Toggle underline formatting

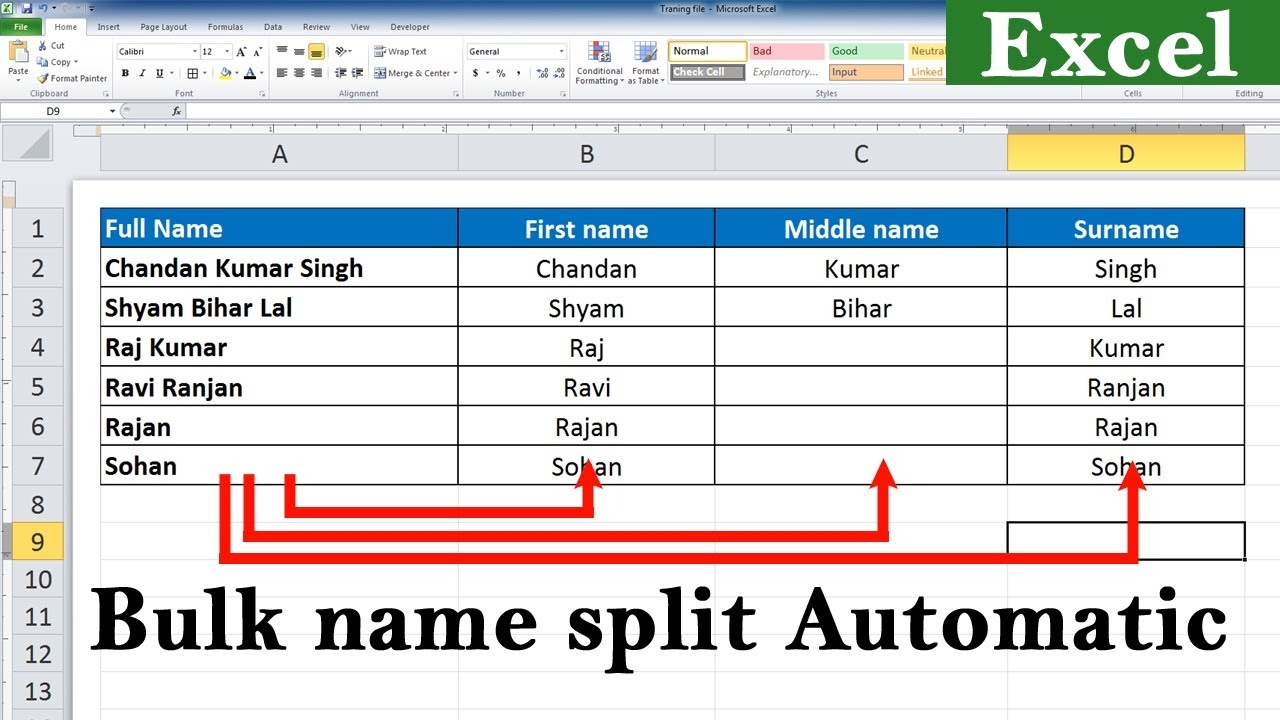click(159, 73)
